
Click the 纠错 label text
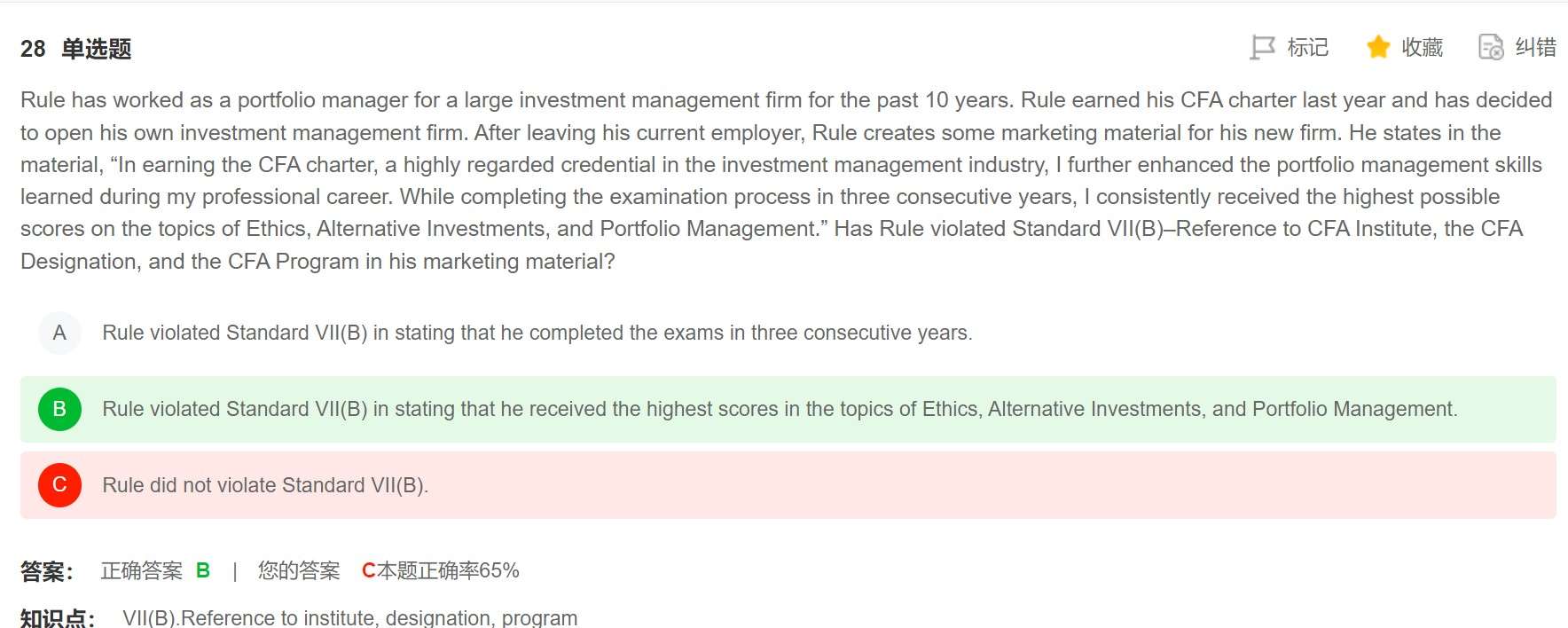1535,47
